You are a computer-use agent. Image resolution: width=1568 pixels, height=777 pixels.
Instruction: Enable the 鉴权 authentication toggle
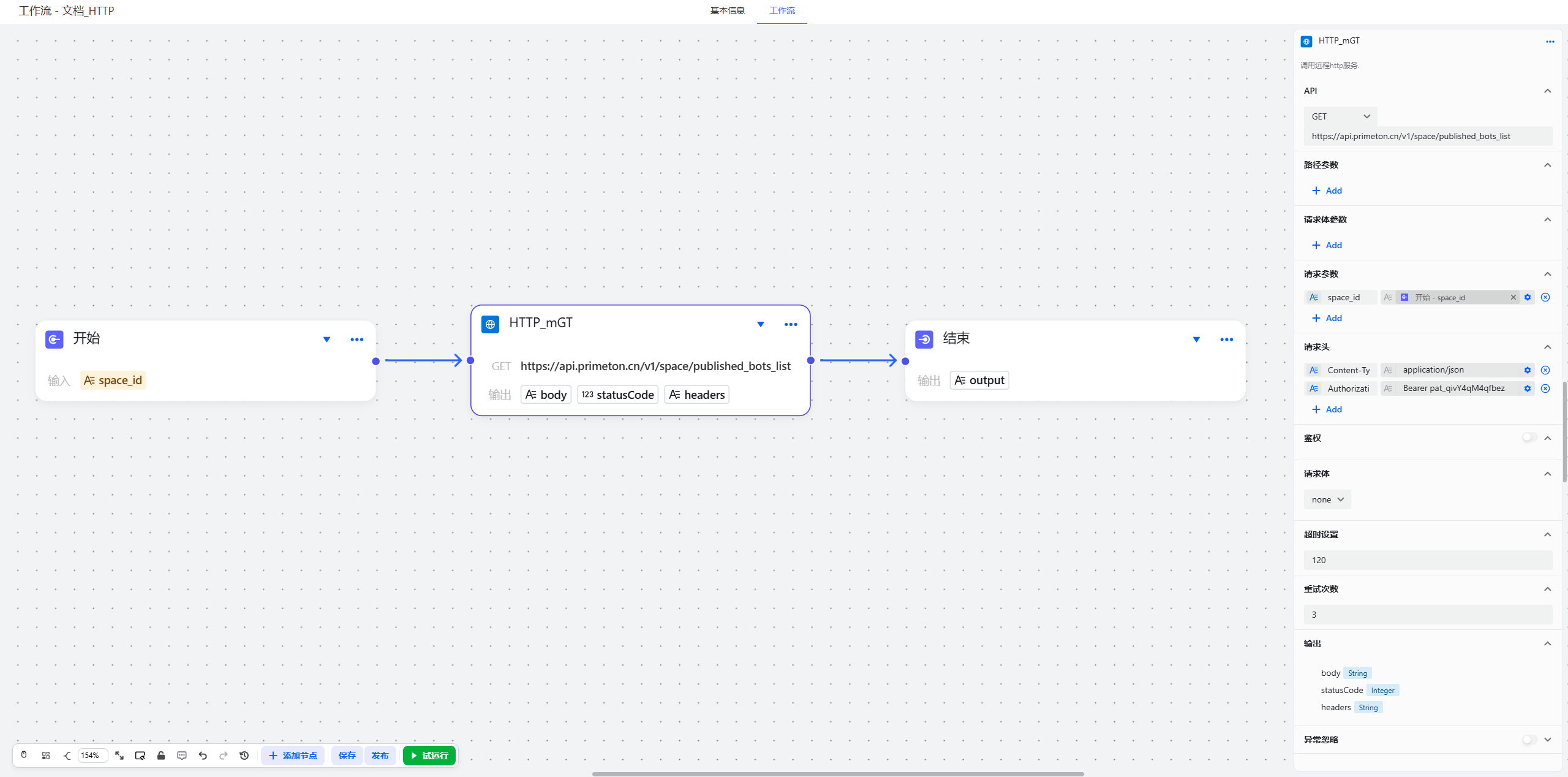tap(1528, 438)
